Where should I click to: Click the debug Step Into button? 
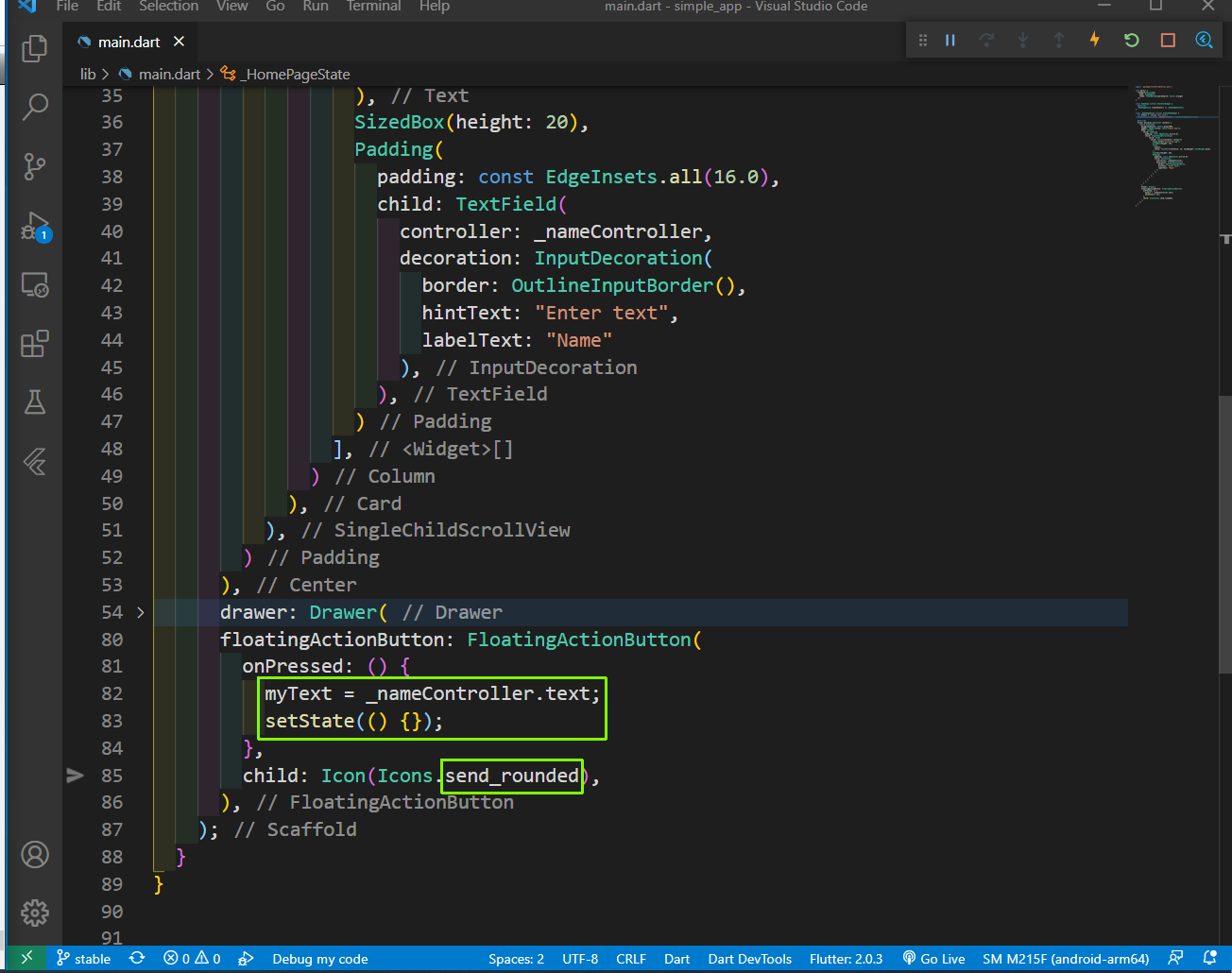click(1023, 40)
